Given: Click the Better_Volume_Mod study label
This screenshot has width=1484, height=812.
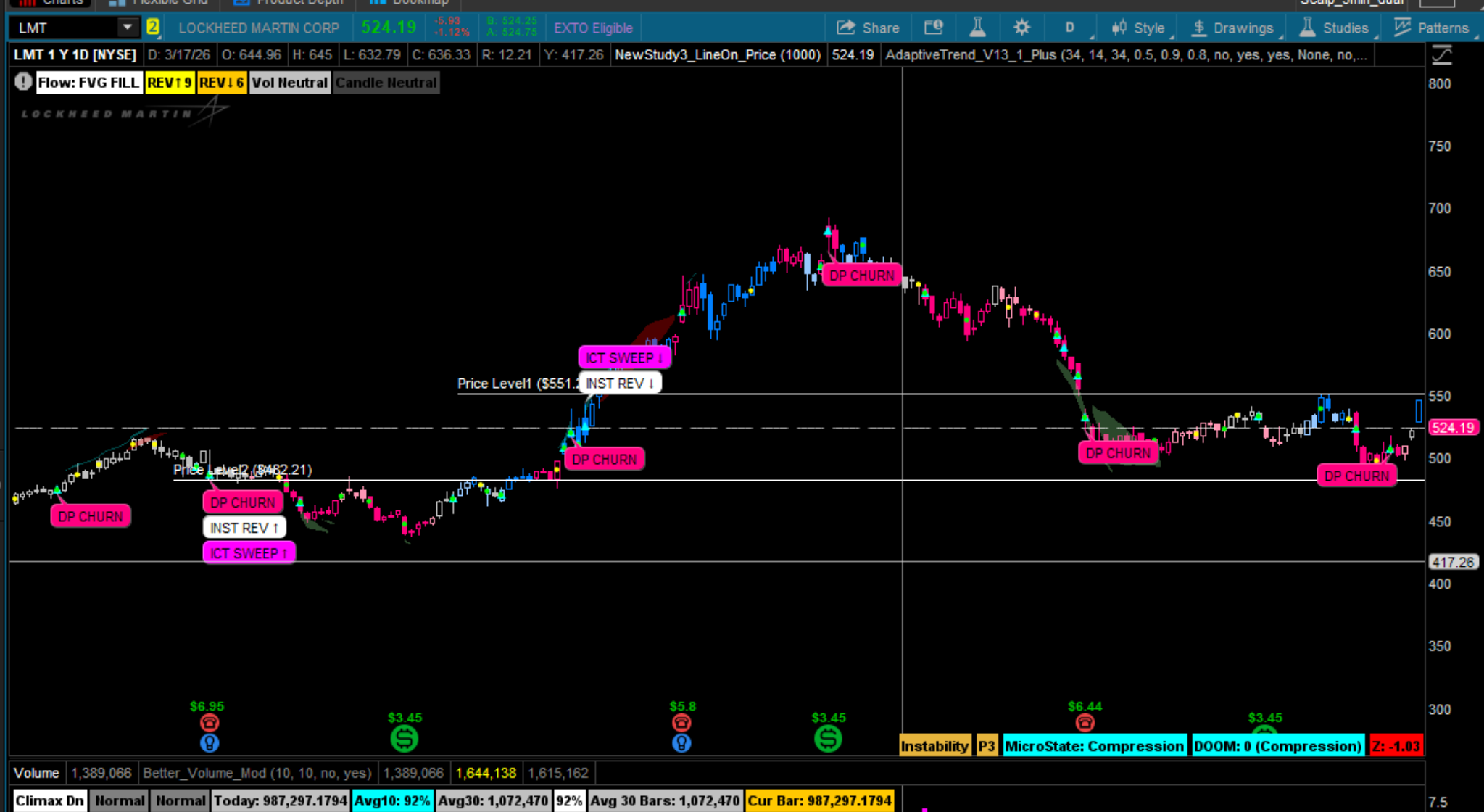Looking at the screenshot, I should coord(257,773).
